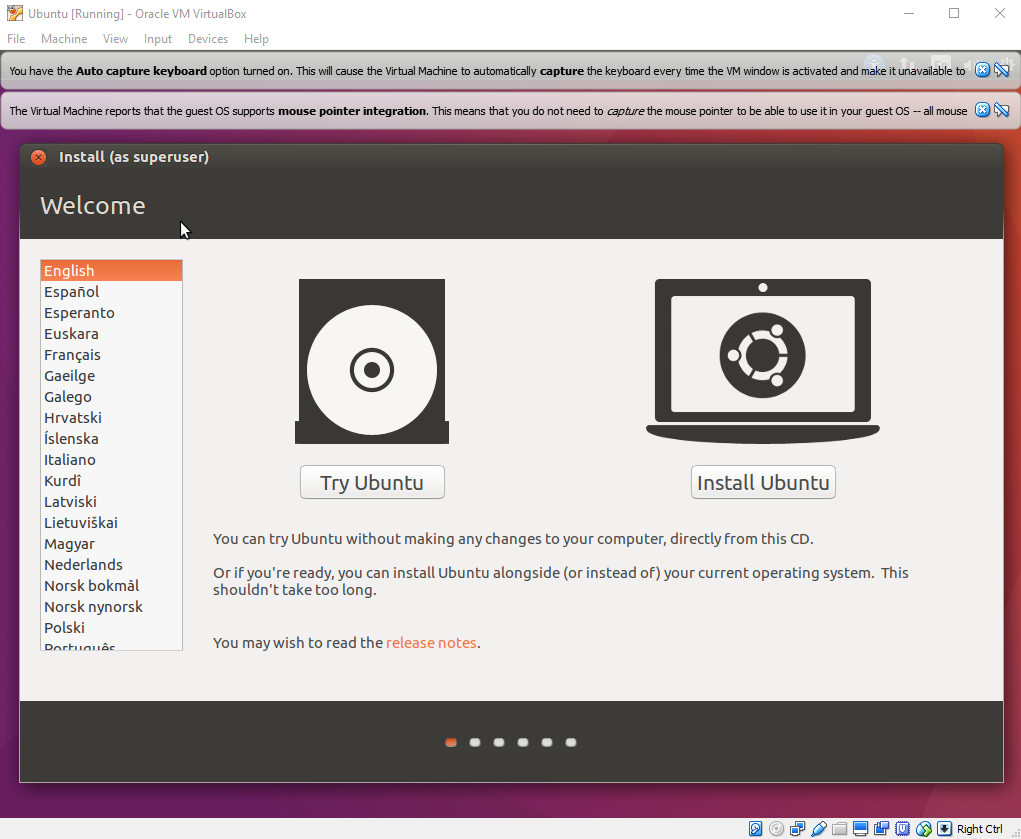Click the mouse integration status icon
Viewport: 1021px width, 839px height.
pos(923,829)
